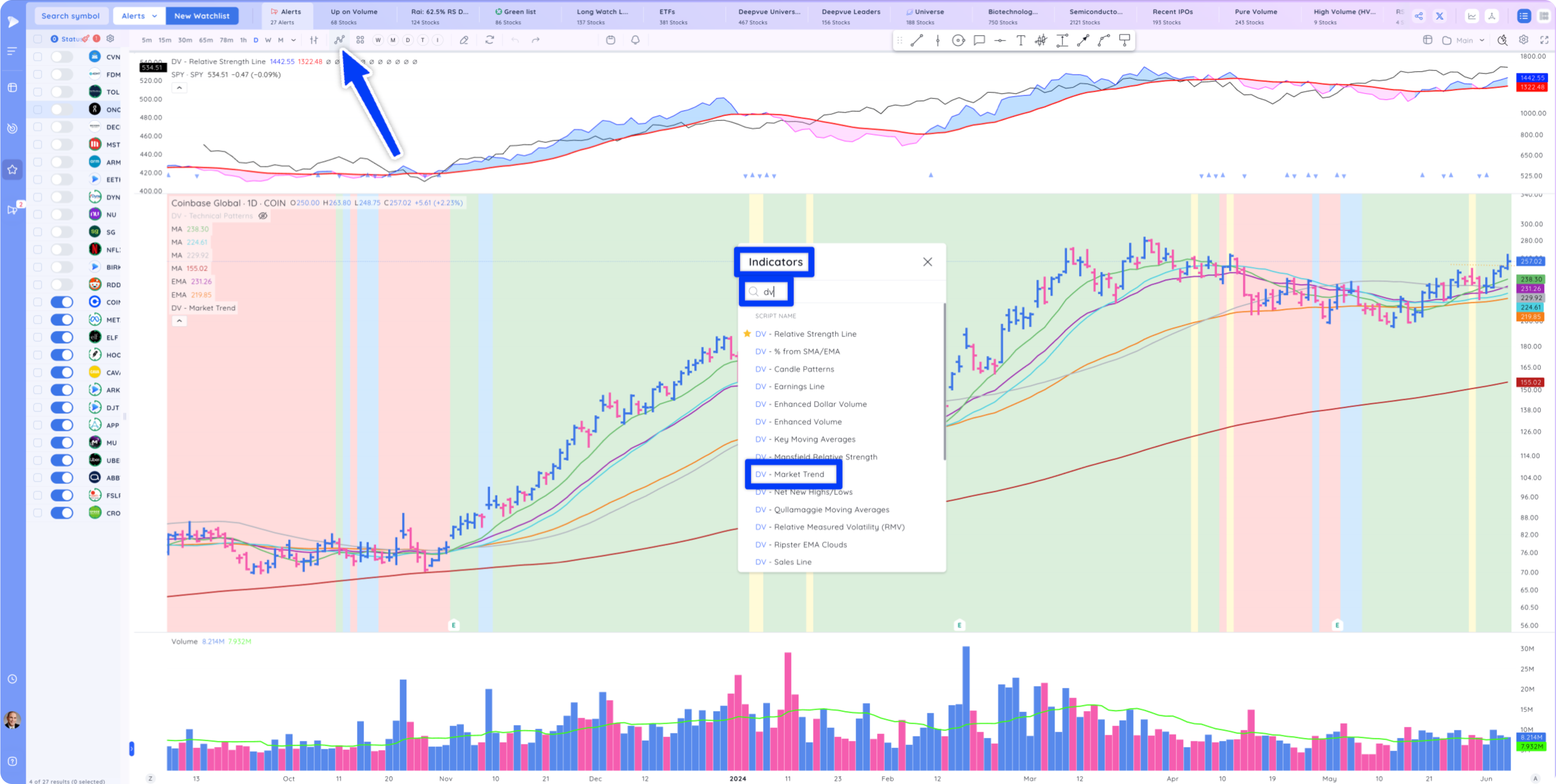Select the Text drawing tool
The image size is (1556, 784).
click(1021, 40)
